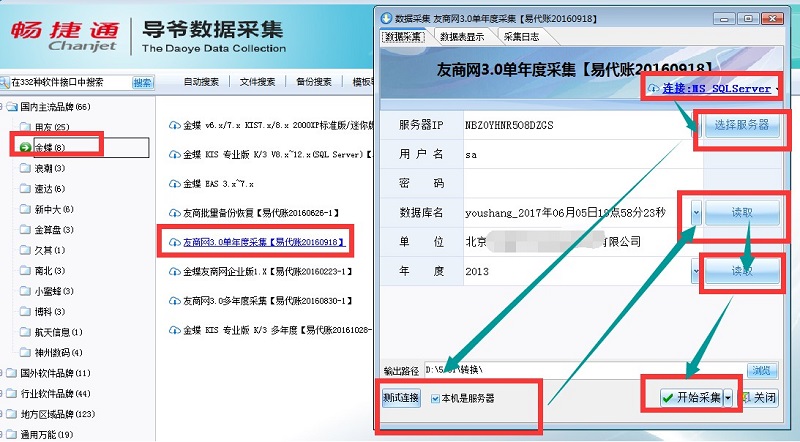Open the 用友 (25) brand folder
Screen dimensions: 800x442
(52, 127)
